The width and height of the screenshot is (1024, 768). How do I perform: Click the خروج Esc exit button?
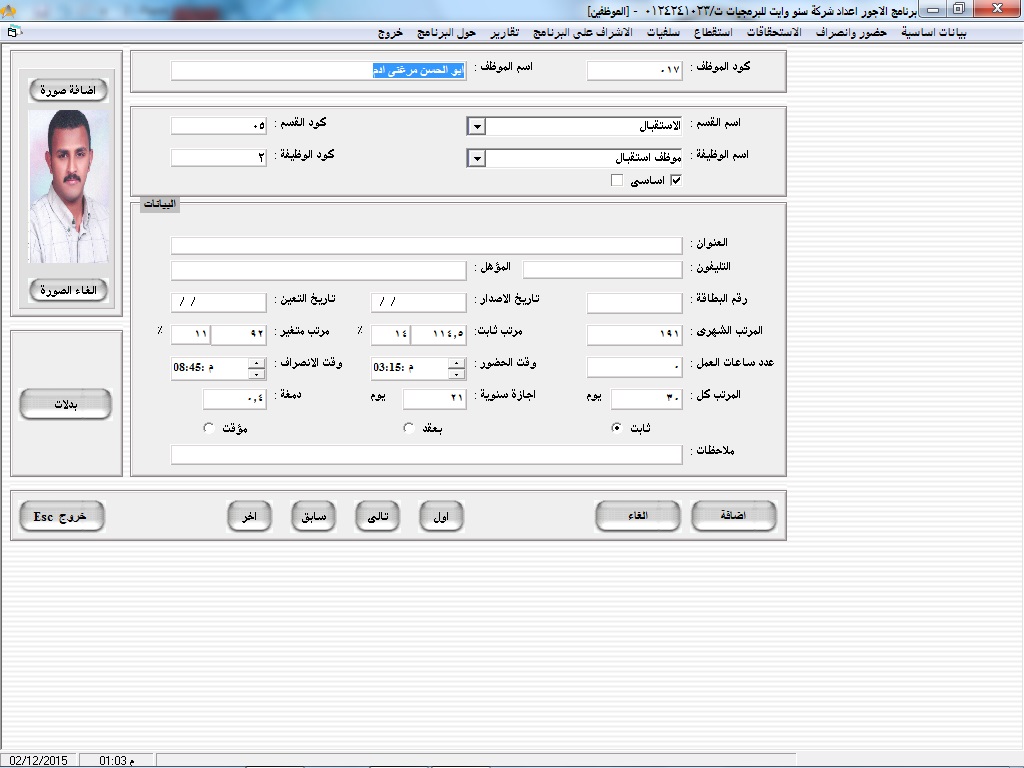tap(62, 516)
